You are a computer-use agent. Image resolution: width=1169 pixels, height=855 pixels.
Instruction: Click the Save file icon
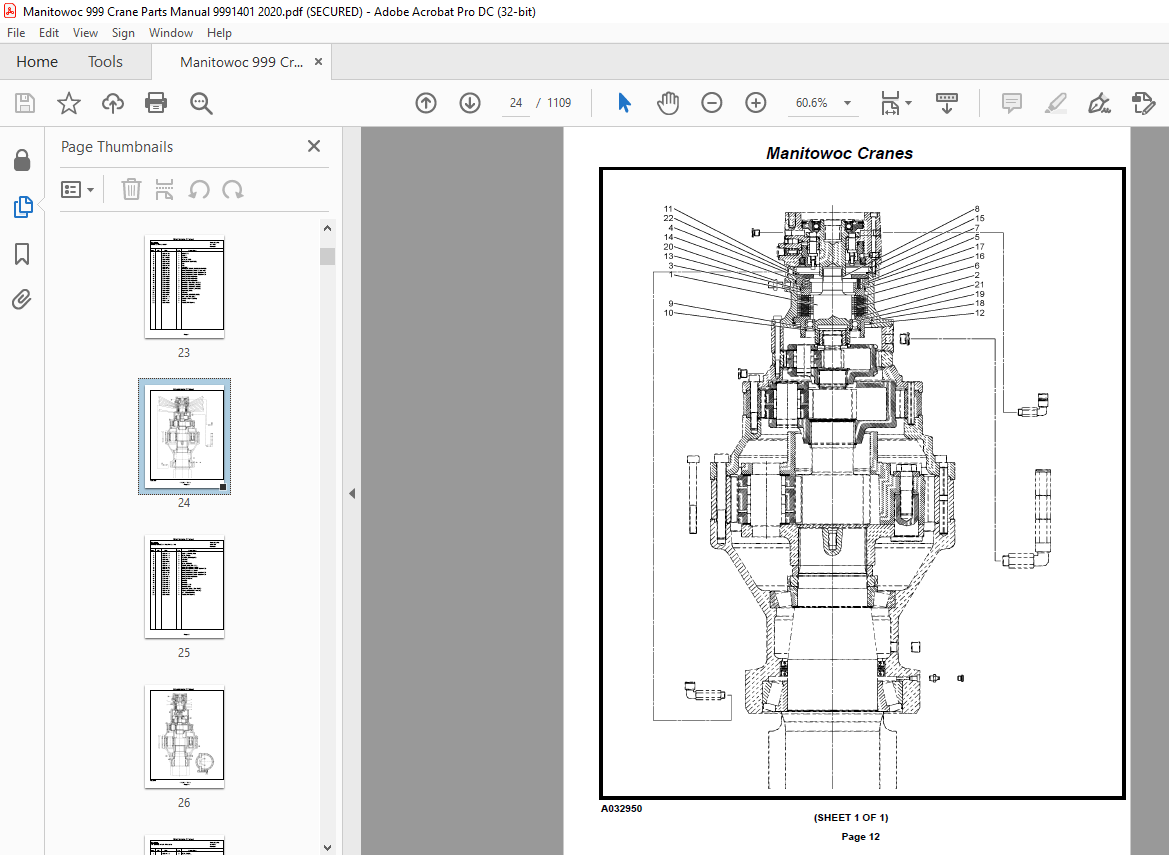click(x=25, y=103)
